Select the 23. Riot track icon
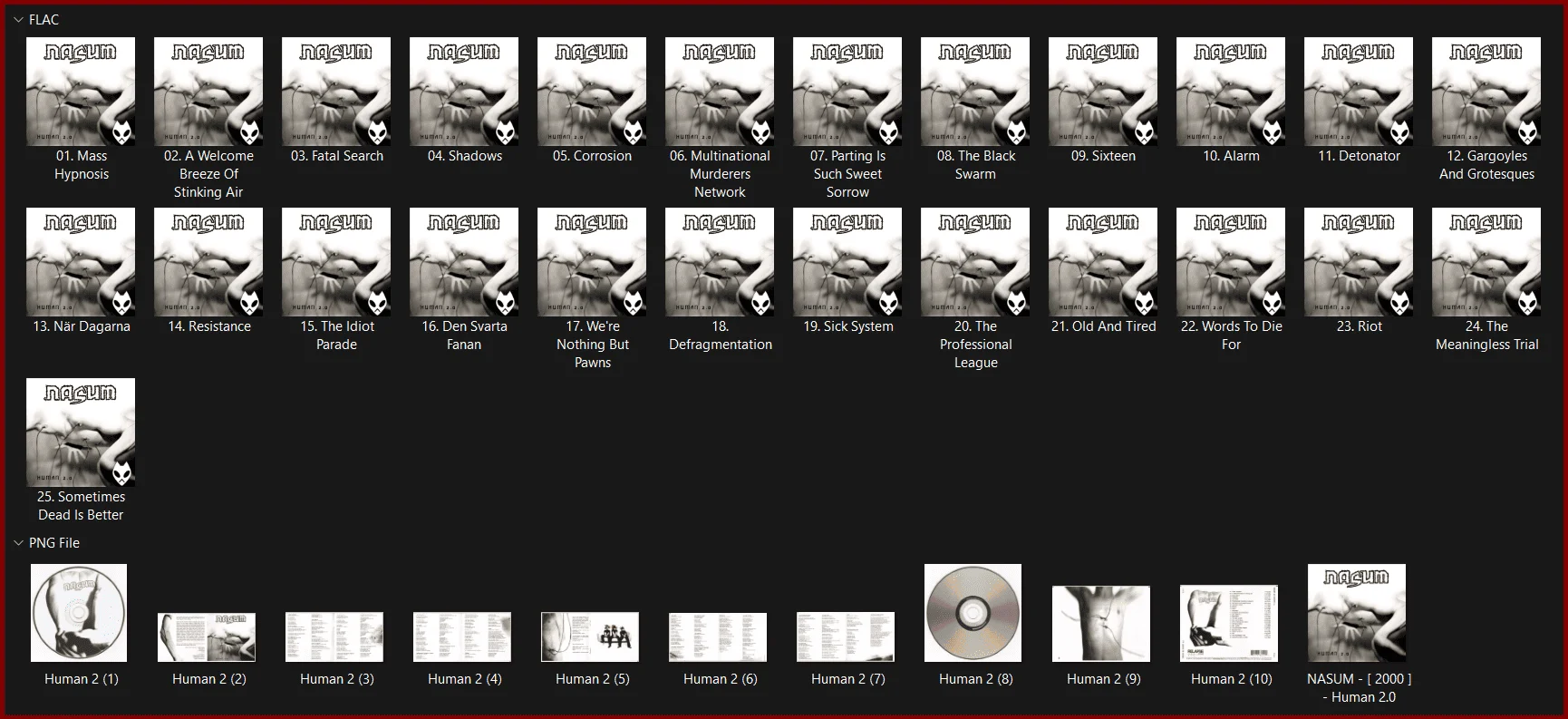Viewport: 1568px width, 719px height. 1359,262
